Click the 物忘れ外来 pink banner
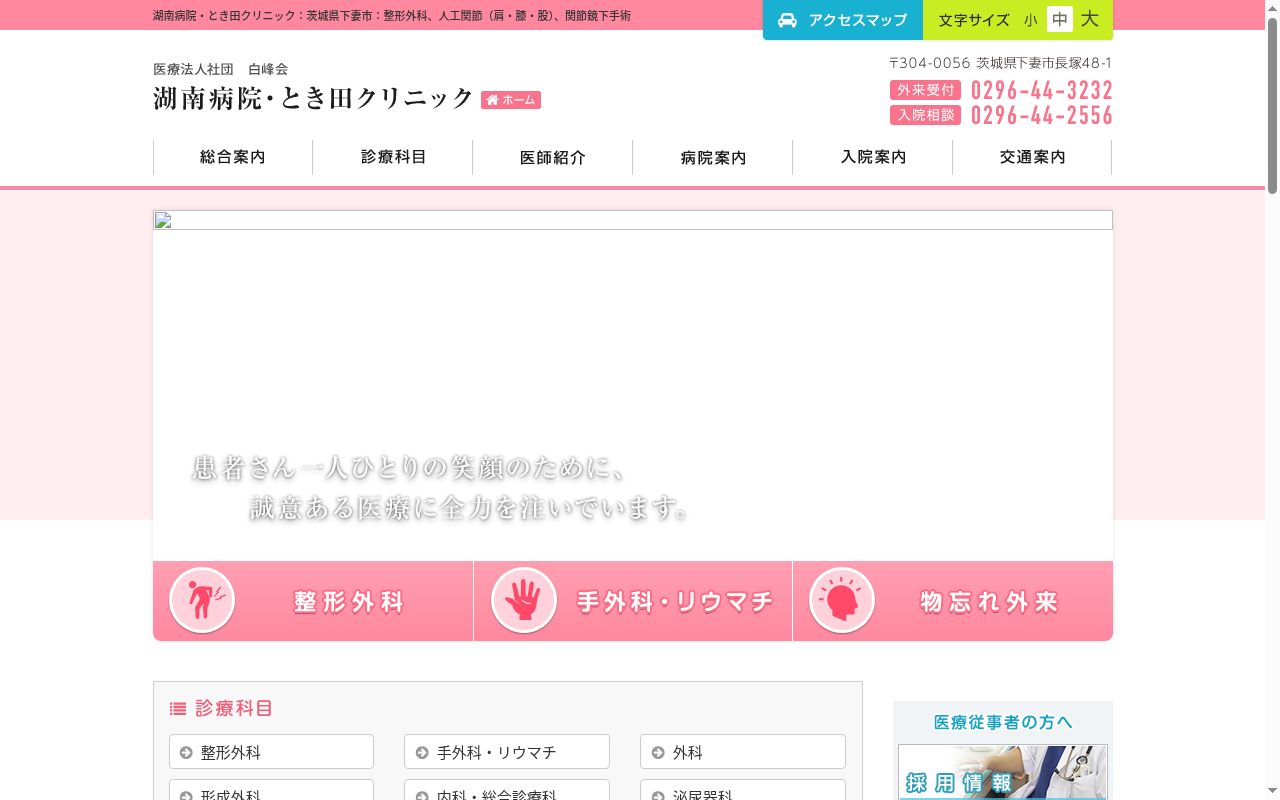The width and height of the screenshot is (1280, 800). click(x=953, y=601)
